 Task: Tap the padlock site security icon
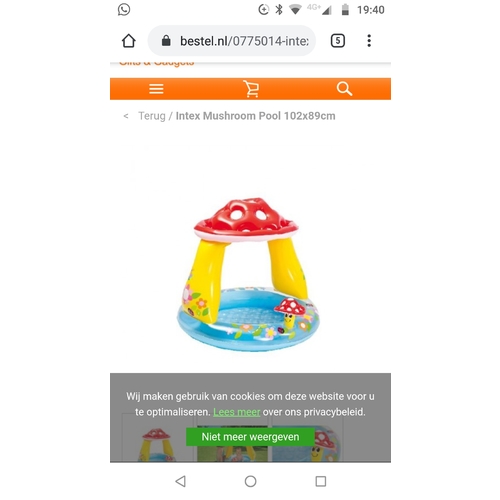coord(166,41)
